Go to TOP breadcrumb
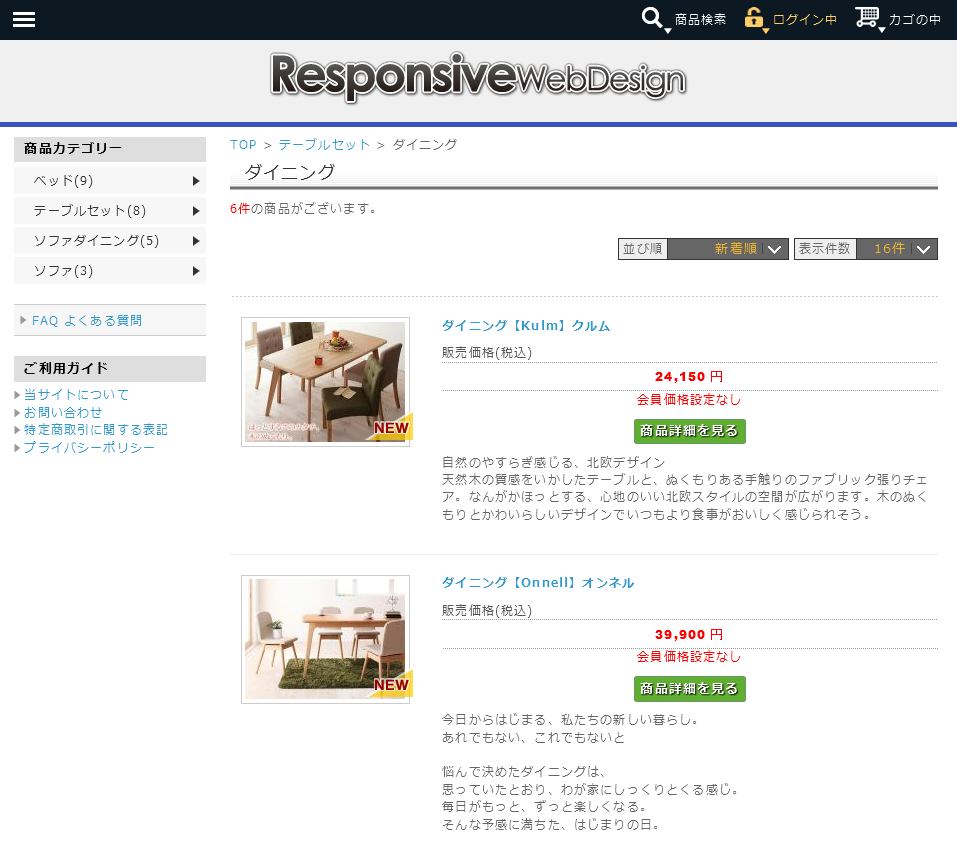Image resolution: width=957 pixels, height=847 pixels. click(x=243, y=145)
